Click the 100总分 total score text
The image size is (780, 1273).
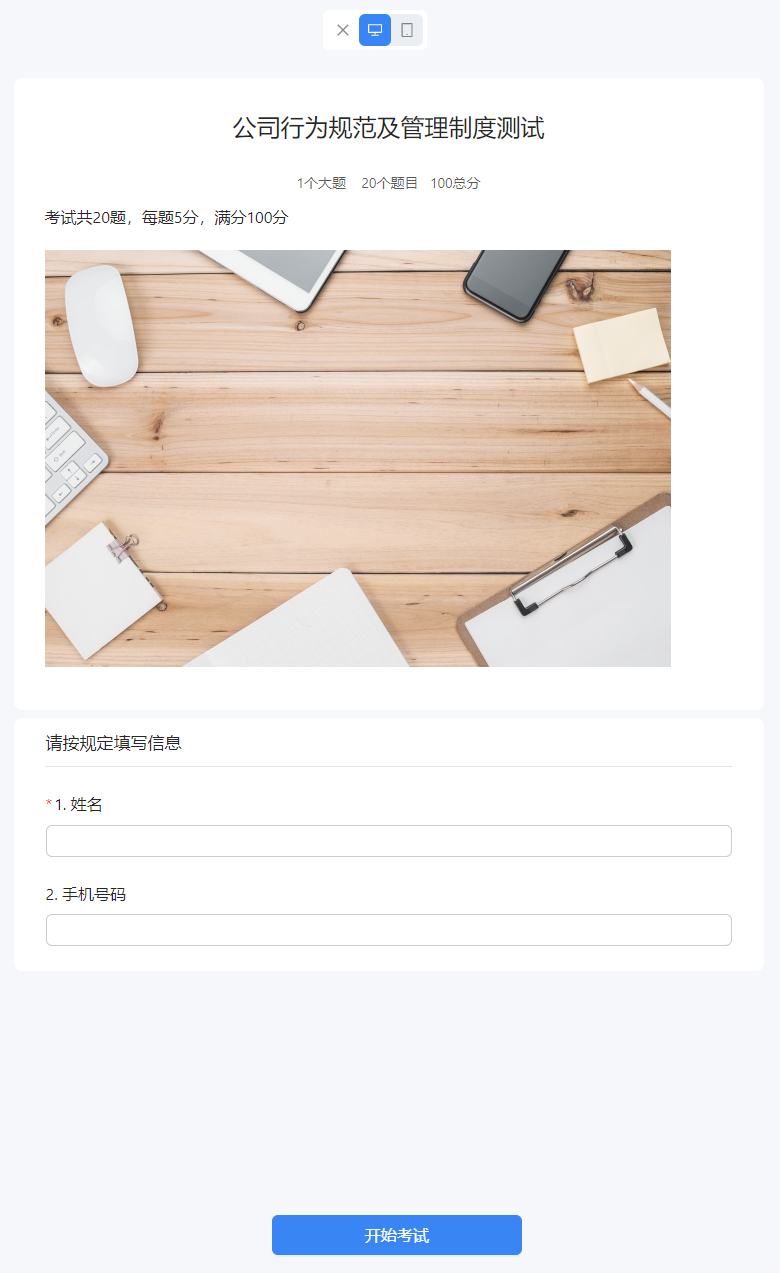[455, 183]
